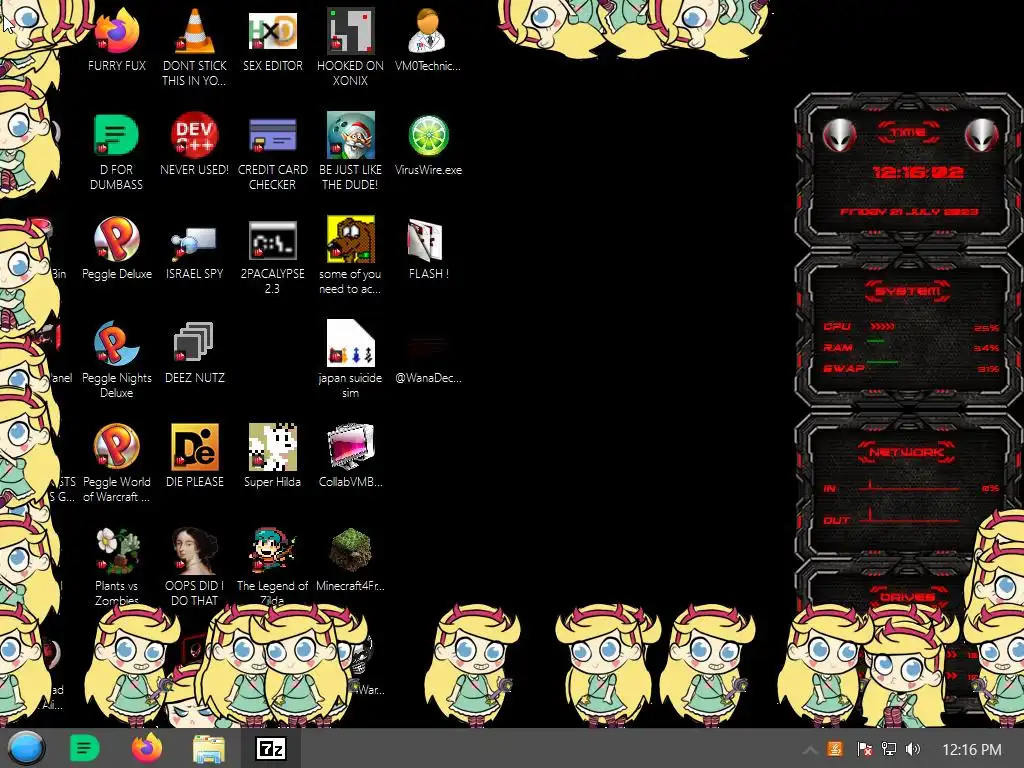This screenshot has width=1024, height=768.
Task: Click RAM usage bar in widget
Action: pos(876,341)
